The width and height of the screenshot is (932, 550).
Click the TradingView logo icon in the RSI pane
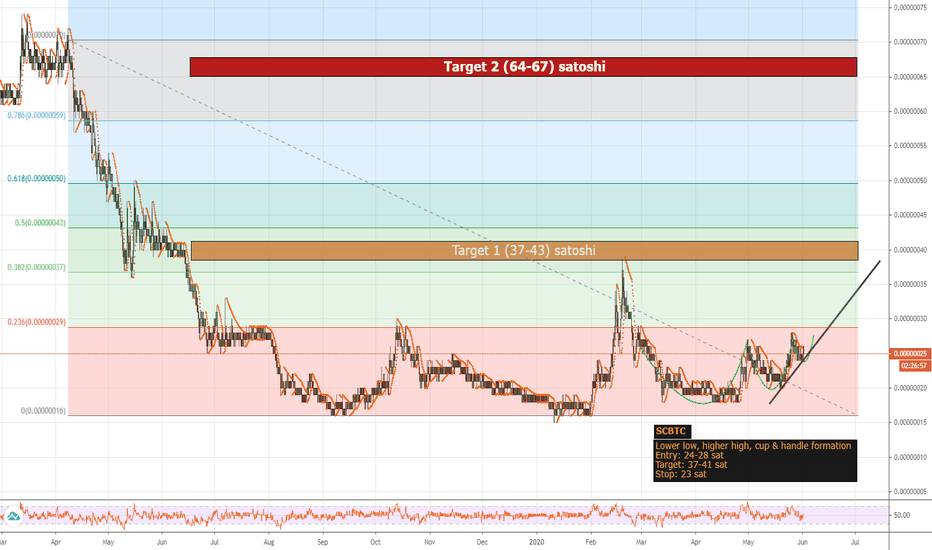pos(13,516)
